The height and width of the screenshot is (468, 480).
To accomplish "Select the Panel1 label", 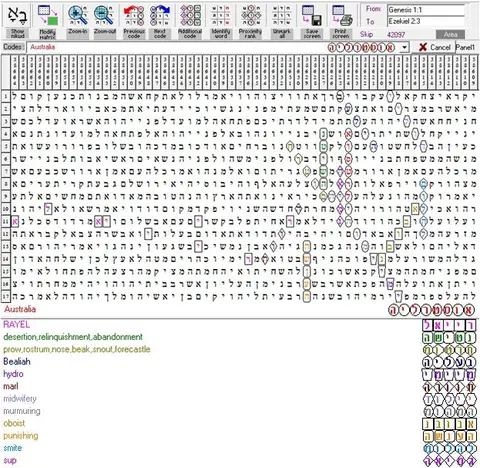I will click(465, 47).
